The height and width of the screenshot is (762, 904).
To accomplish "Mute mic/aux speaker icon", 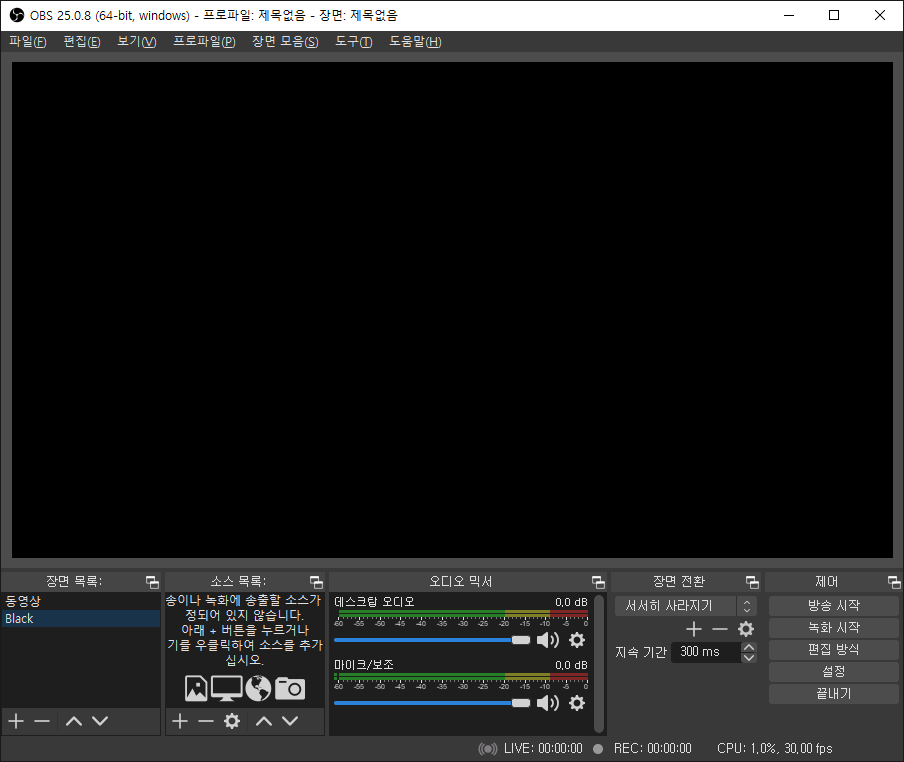I will tap(548, 703).
